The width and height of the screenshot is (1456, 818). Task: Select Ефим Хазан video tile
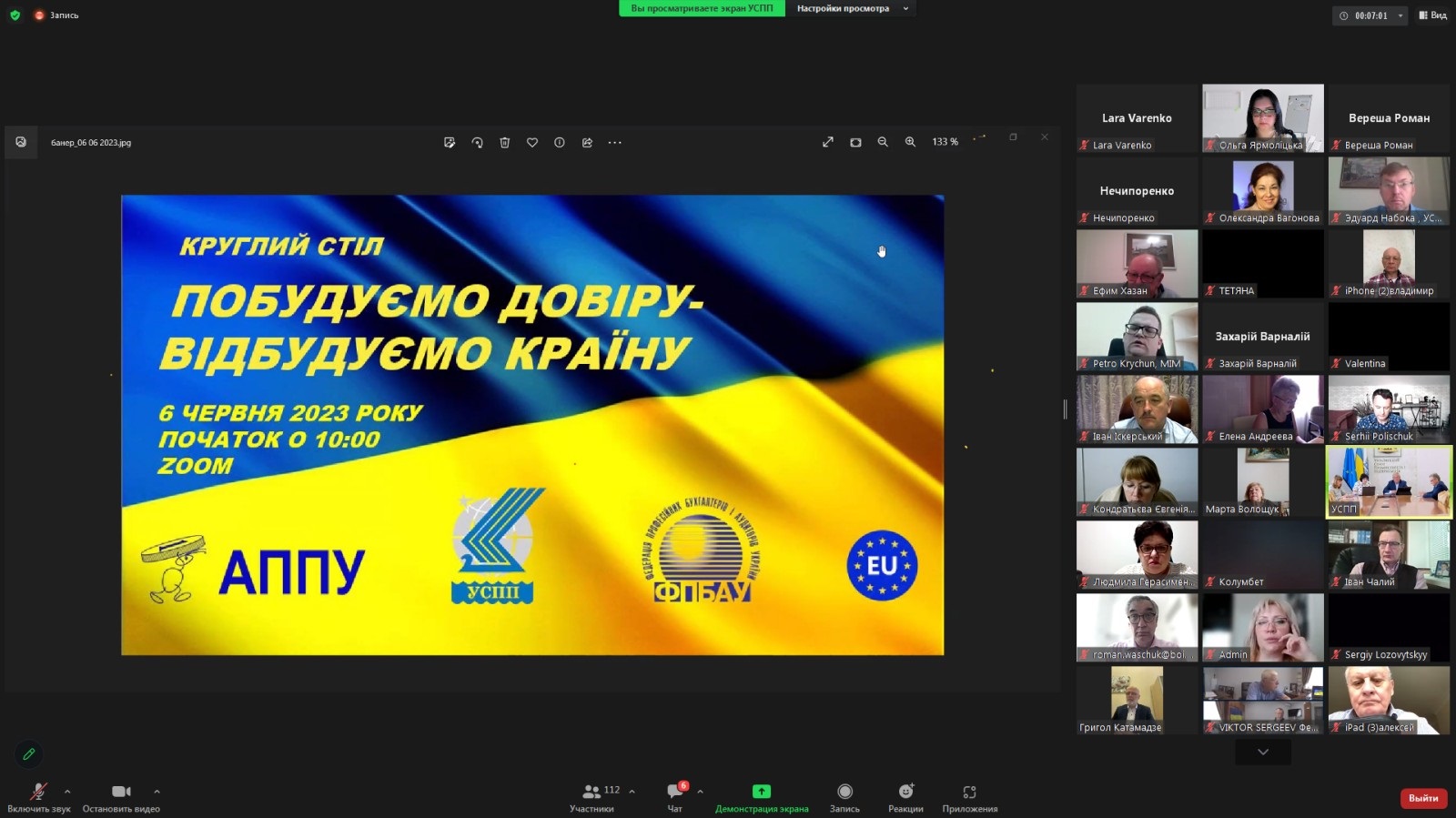pos(1137,264)
